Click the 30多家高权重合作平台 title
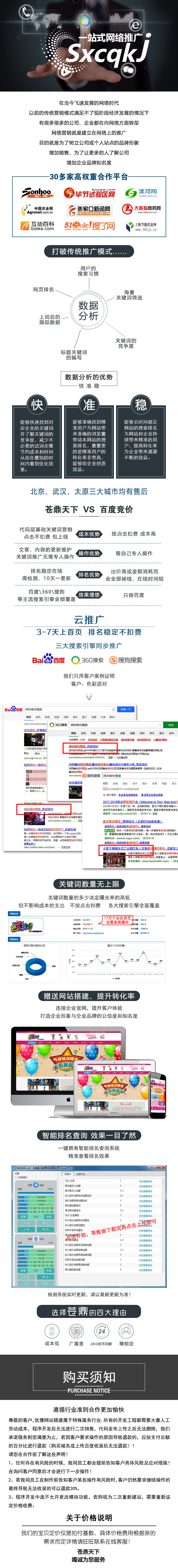Viewport: 178px width, 1568px height. point(89,177)
